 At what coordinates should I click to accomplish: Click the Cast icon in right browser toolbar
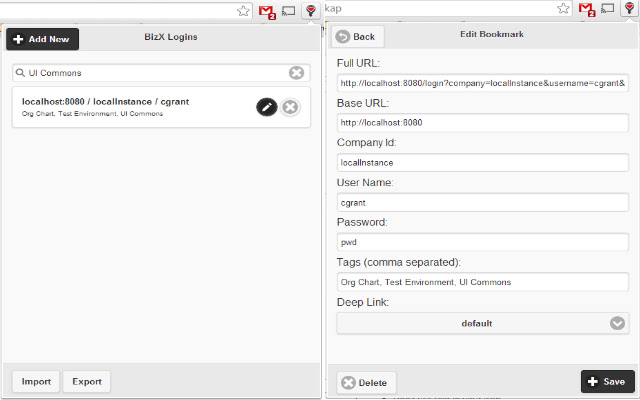[608, 8]
